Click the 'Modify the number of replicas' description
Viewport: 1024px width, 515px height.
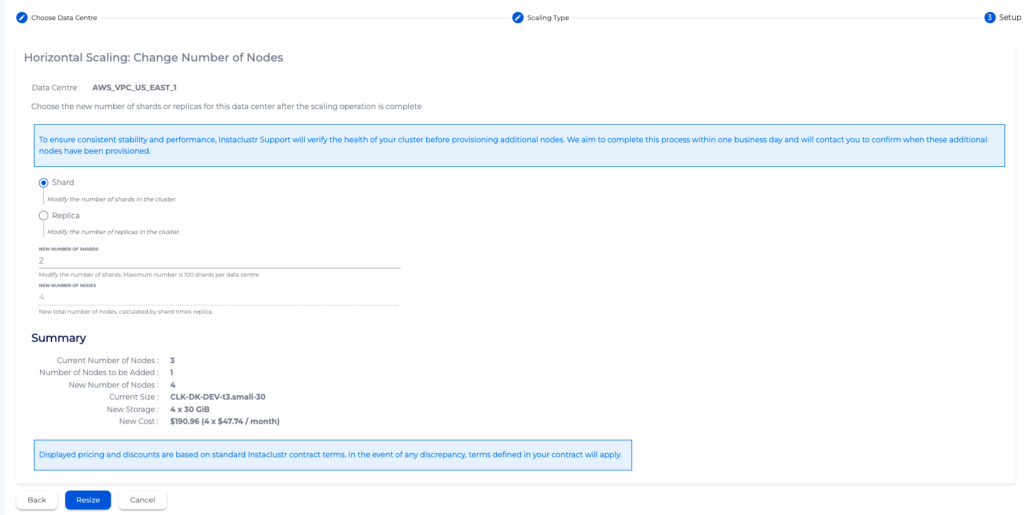pyautogui.click(x=113, y=231)
